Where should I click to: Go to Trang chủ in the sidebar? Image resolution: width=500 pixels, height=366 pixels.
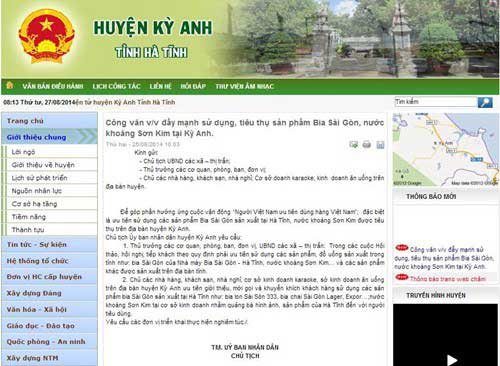coord(49,121)
